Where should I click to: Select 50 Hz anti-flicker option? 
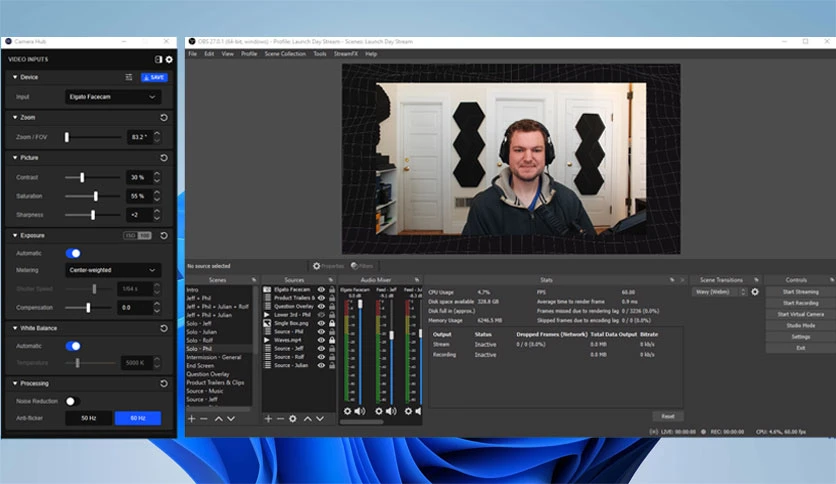coord(89,418)
